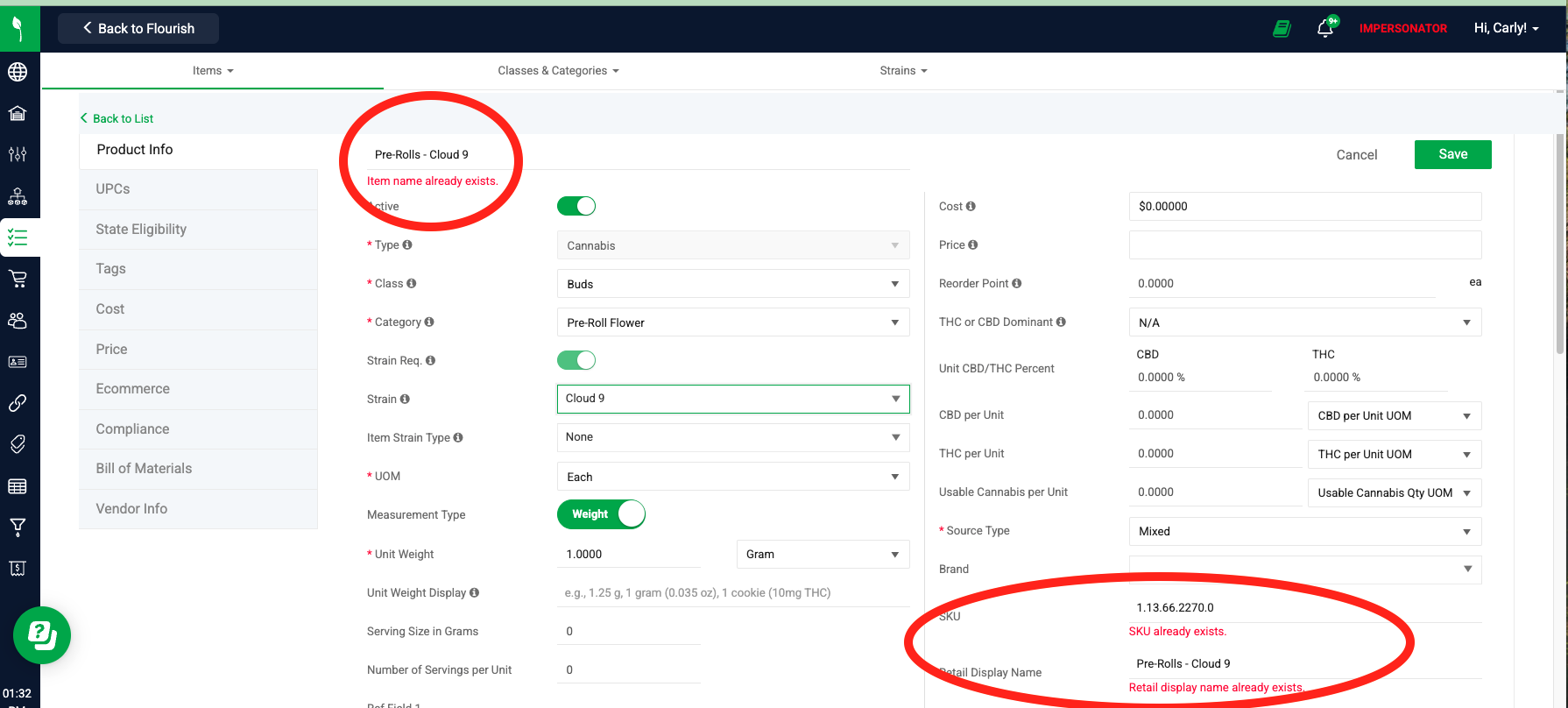Open the UOM dropdown showing Each
1568x708 pixels.
[733, 477]
